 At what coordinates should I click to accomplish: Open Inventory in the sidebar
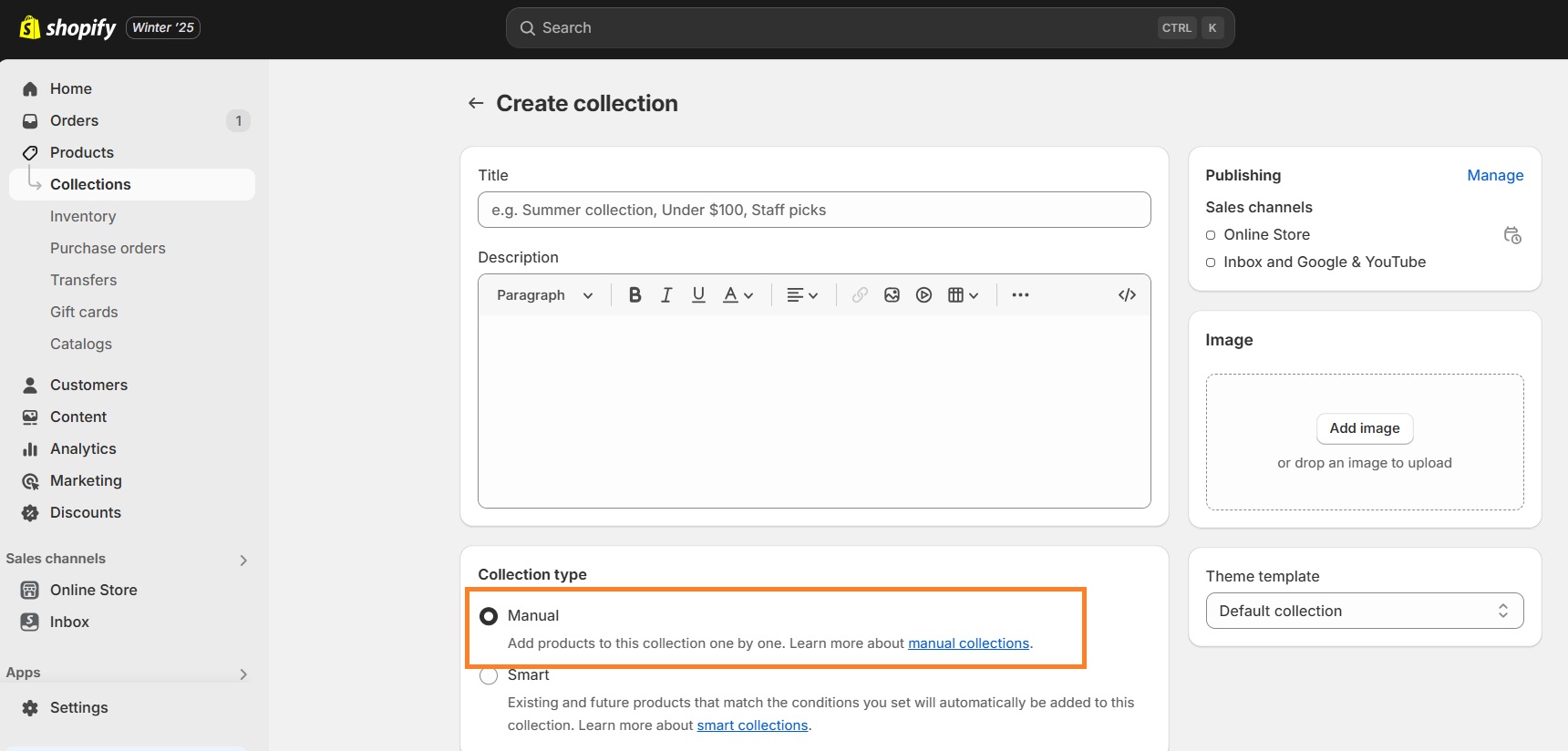click(83, 216)
